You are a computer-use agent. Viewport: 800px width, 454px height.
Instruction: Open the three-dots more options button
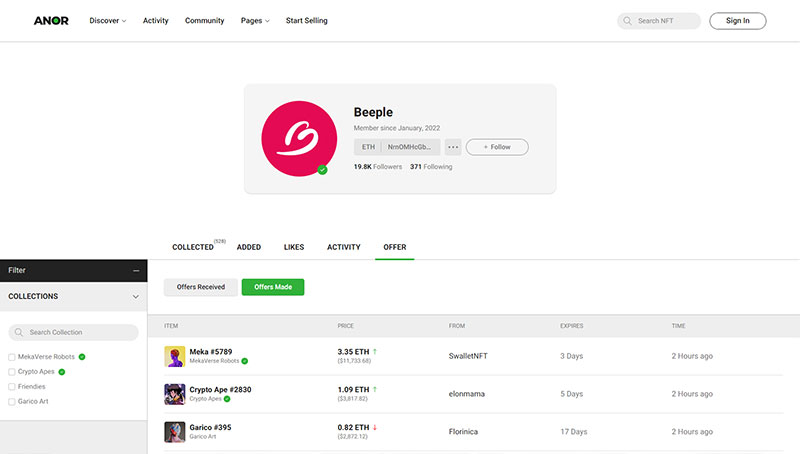[453, 147]
